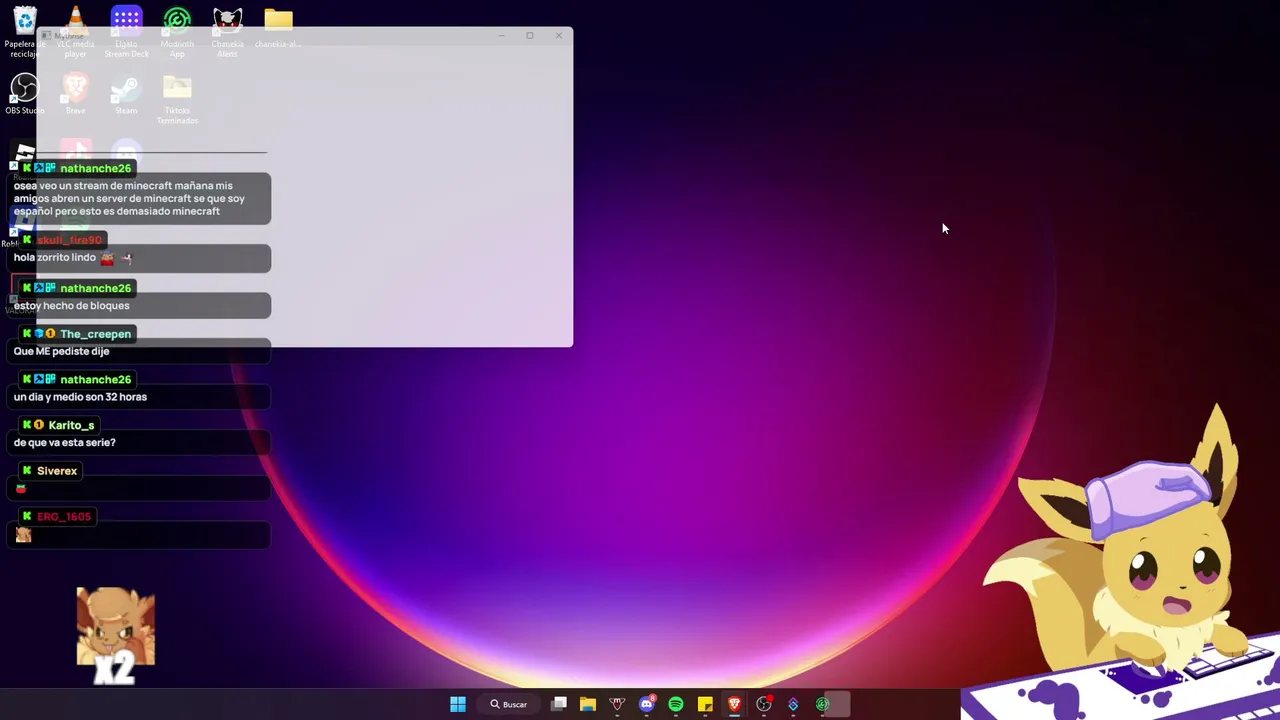This screenshot has height=720, width=1280.
Task: Click the Buscar search box in taskbar
Action: click(x=509, y=704)
